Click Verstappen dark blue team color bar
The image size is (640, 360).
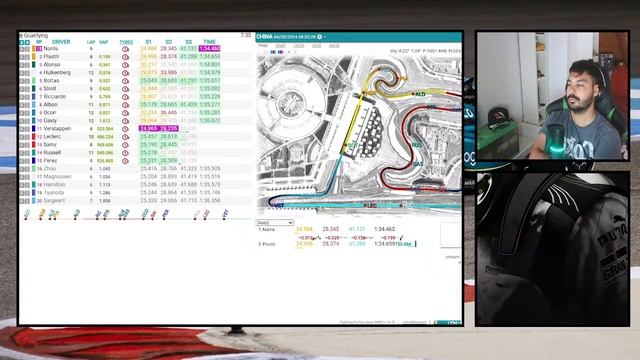[x=34, y=129]
